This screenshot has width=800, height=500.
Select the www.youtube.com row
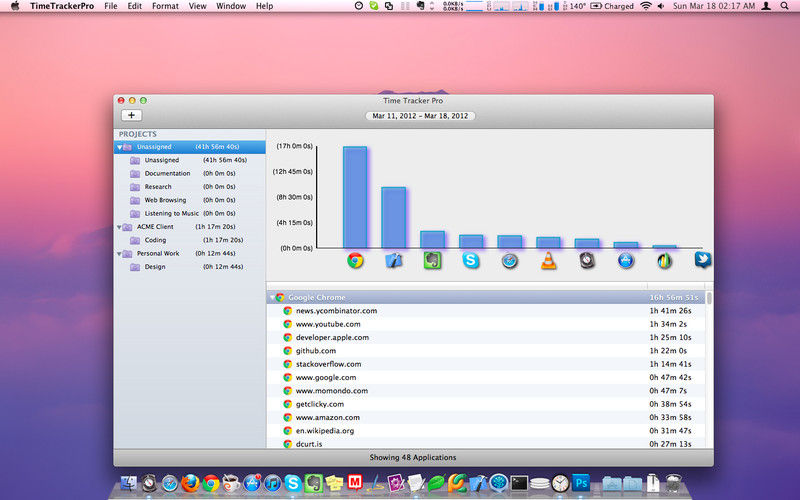[486, 324]
